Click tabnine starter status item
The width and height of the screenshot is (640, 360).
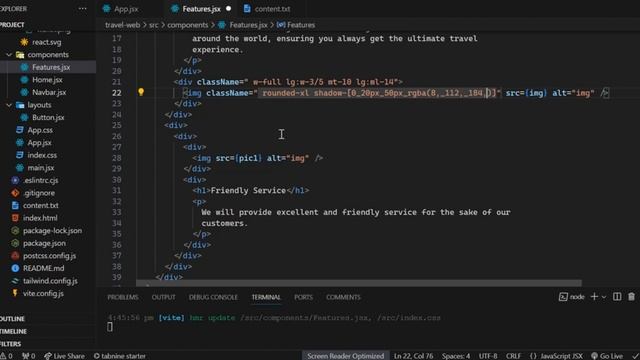coord(120,356)
